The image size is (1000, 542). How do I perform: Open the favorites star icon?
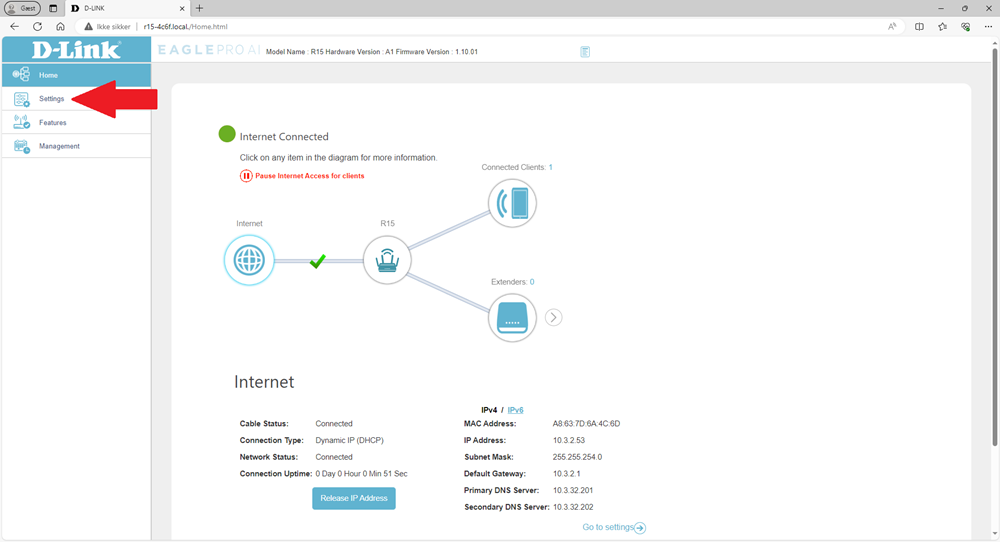click(943, 27)
